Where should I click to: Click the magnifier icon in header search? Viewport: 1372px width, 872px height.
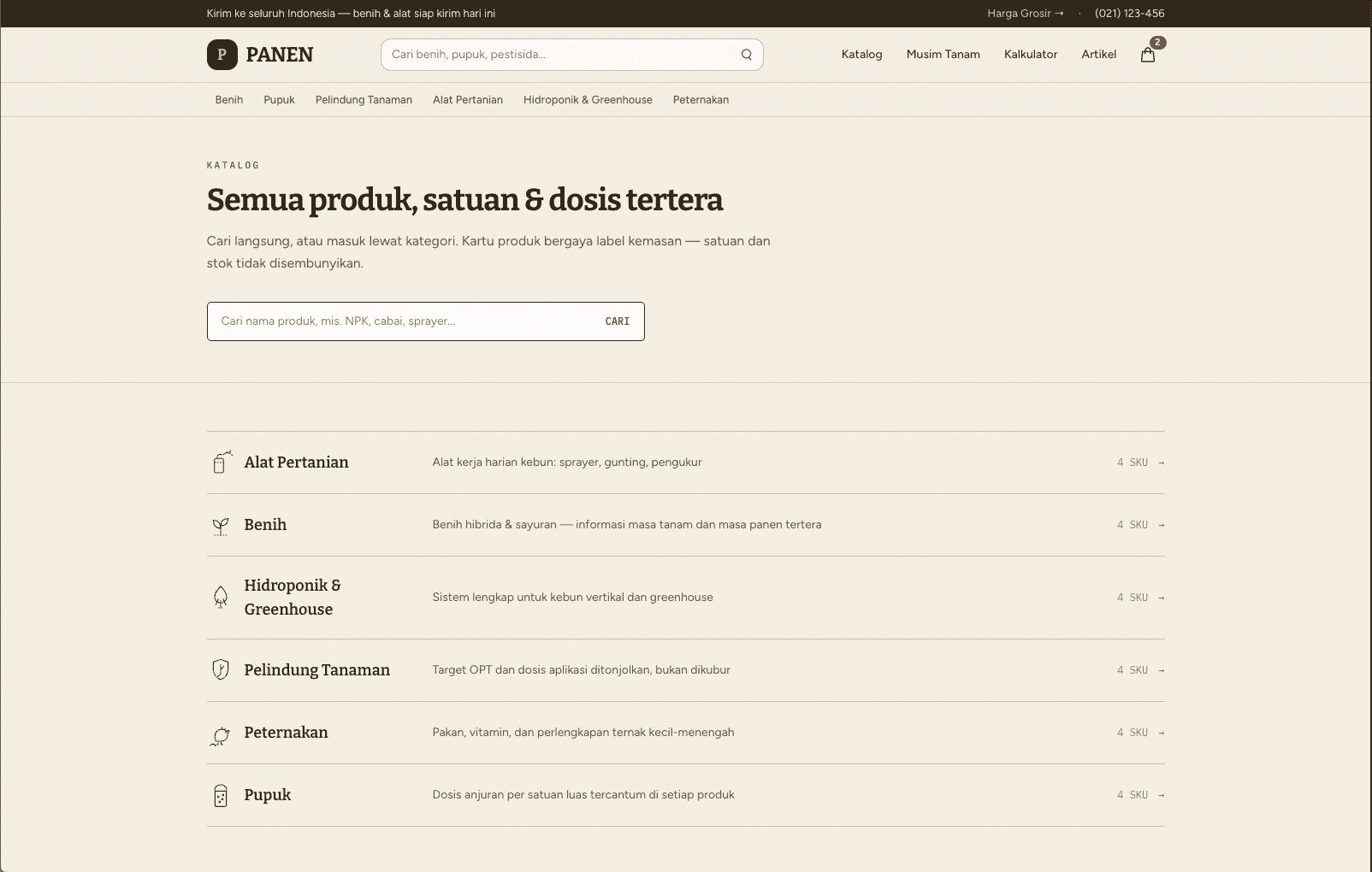[747, 55]
